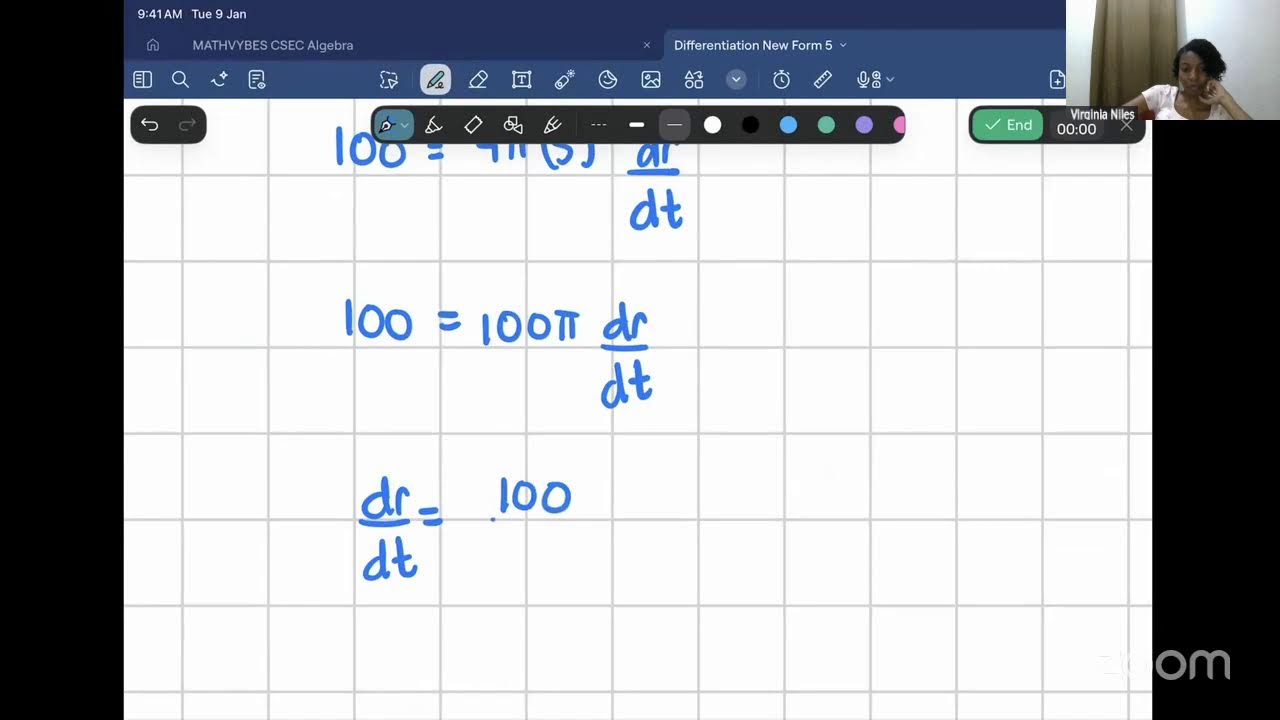The image size is (1280, 720).
Task: Open the AI sparkle assistant
Action: 219,80
